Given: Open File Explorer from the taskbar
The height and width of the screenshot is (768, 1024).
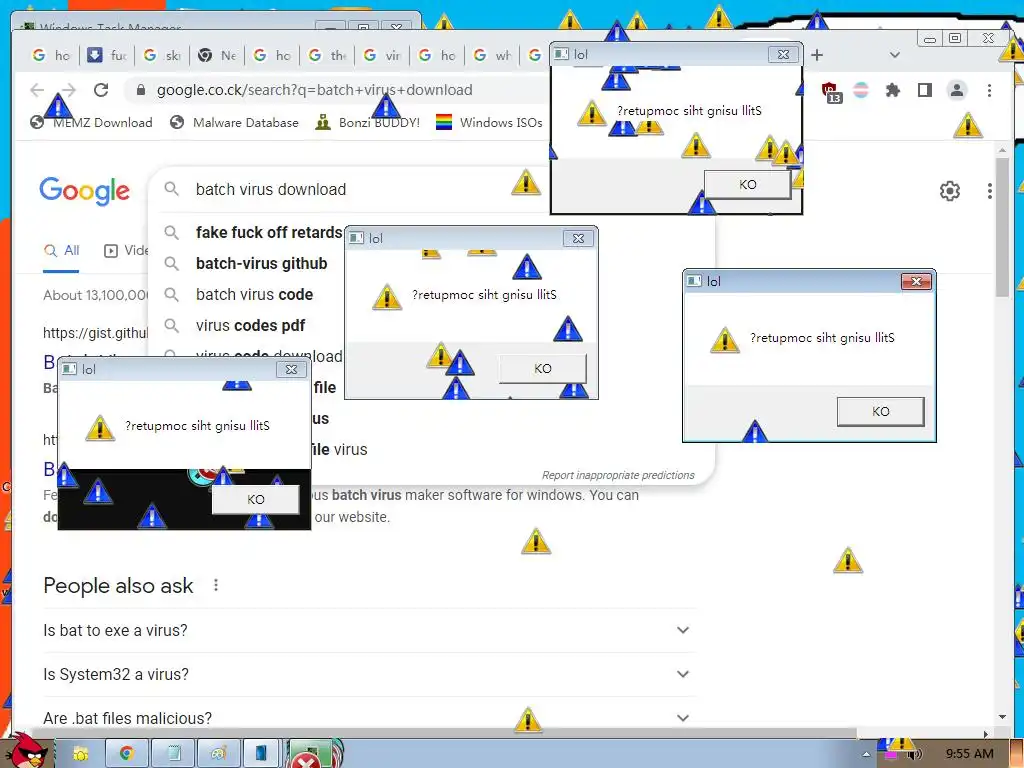Looking at the screenshot, I should (80, 754).
